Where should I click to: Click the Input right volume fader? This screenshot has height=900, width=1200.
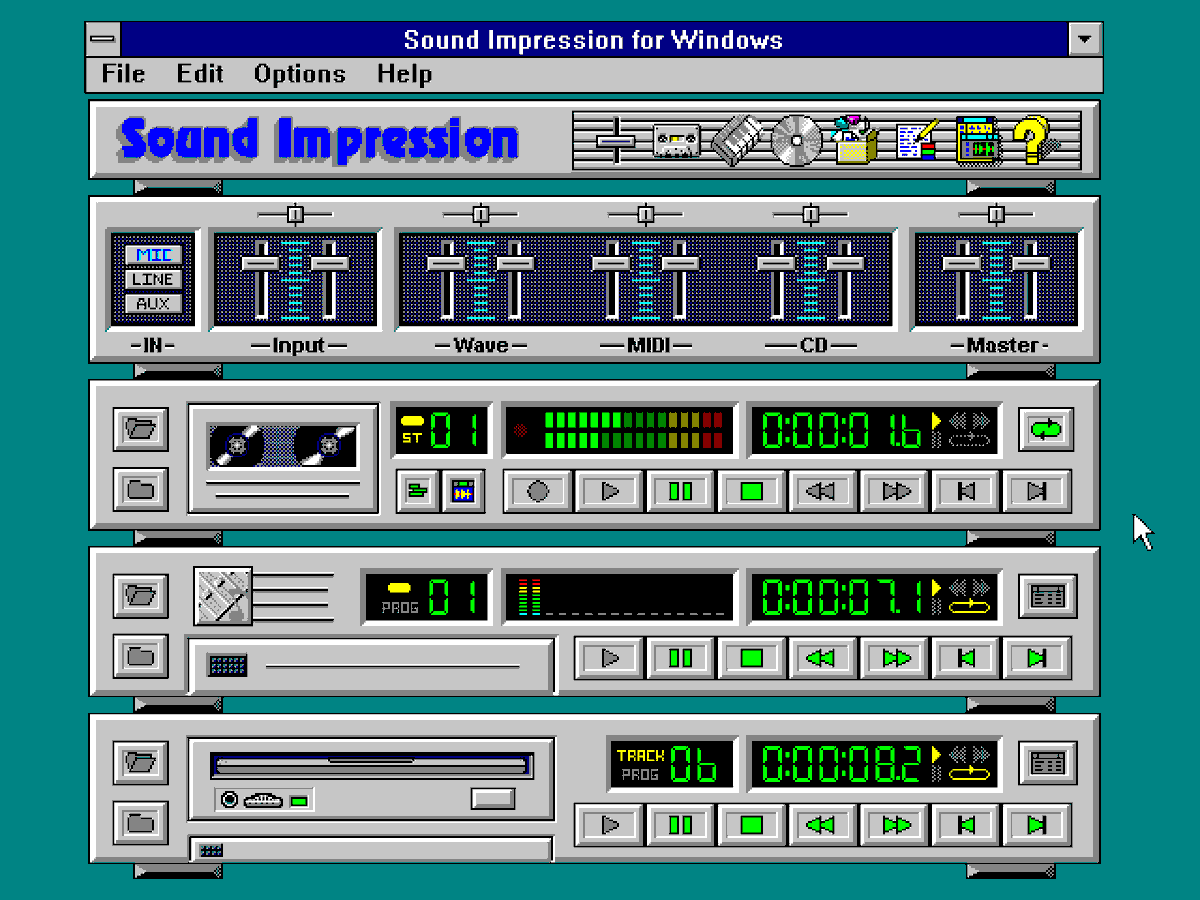click(x=329, y=263)
